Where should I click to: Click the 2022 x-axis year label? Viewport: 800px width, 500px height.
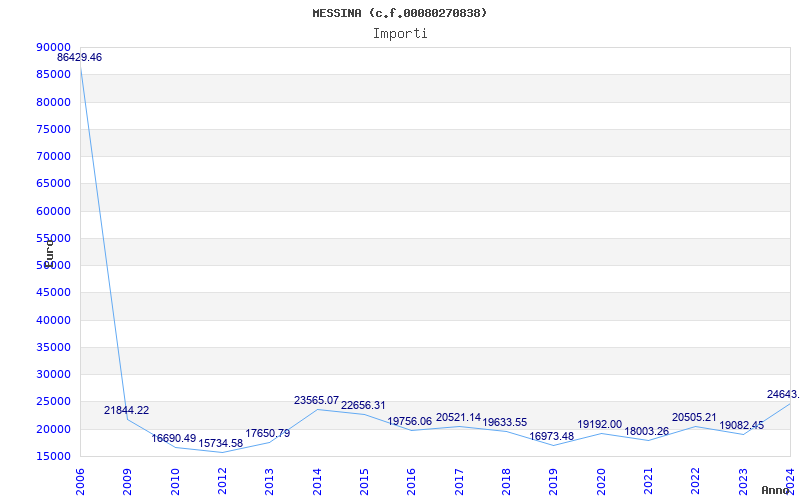(x=695, y=482)
